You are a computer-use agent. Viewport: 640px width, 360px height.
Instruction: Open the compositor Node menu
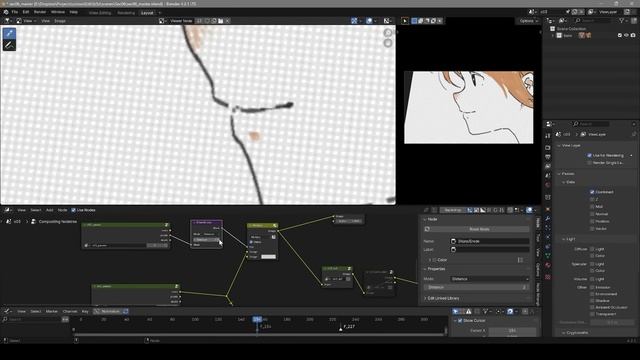[62, 210]
